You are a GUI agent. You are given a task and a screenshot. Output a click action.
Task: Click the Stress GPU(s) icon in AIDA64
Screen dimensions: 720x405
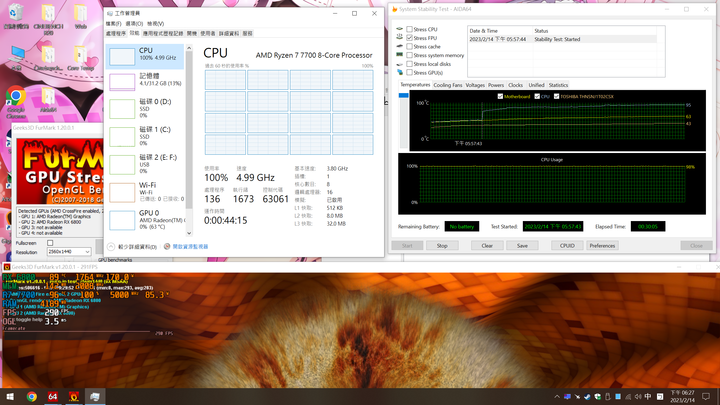pyautogui.click(x=399, y=73)
